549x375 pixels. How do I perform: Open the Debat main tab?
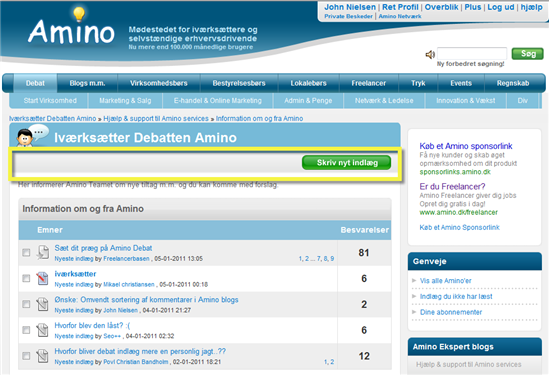[35, 83]
